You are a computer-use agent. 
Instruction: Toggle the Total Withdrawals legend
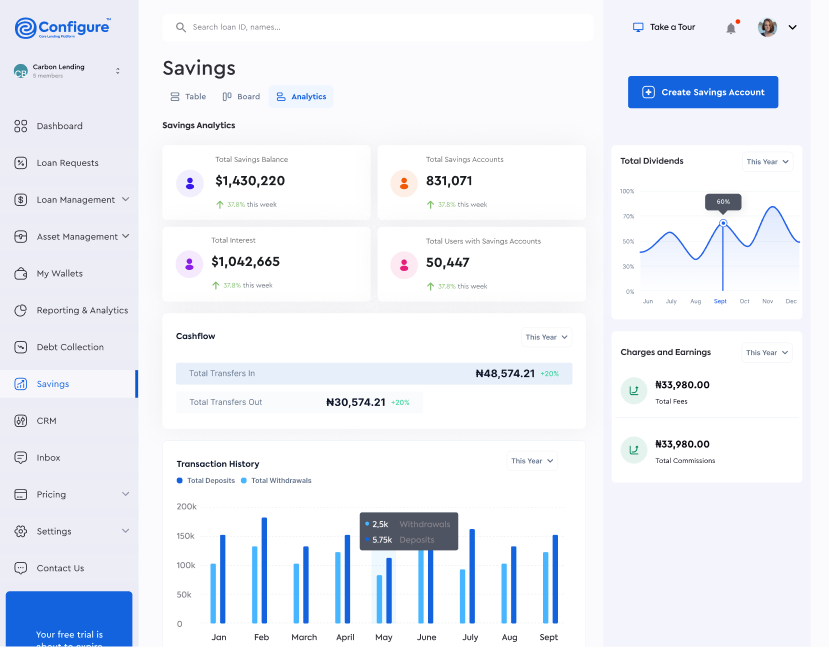[x=276, y=481]
